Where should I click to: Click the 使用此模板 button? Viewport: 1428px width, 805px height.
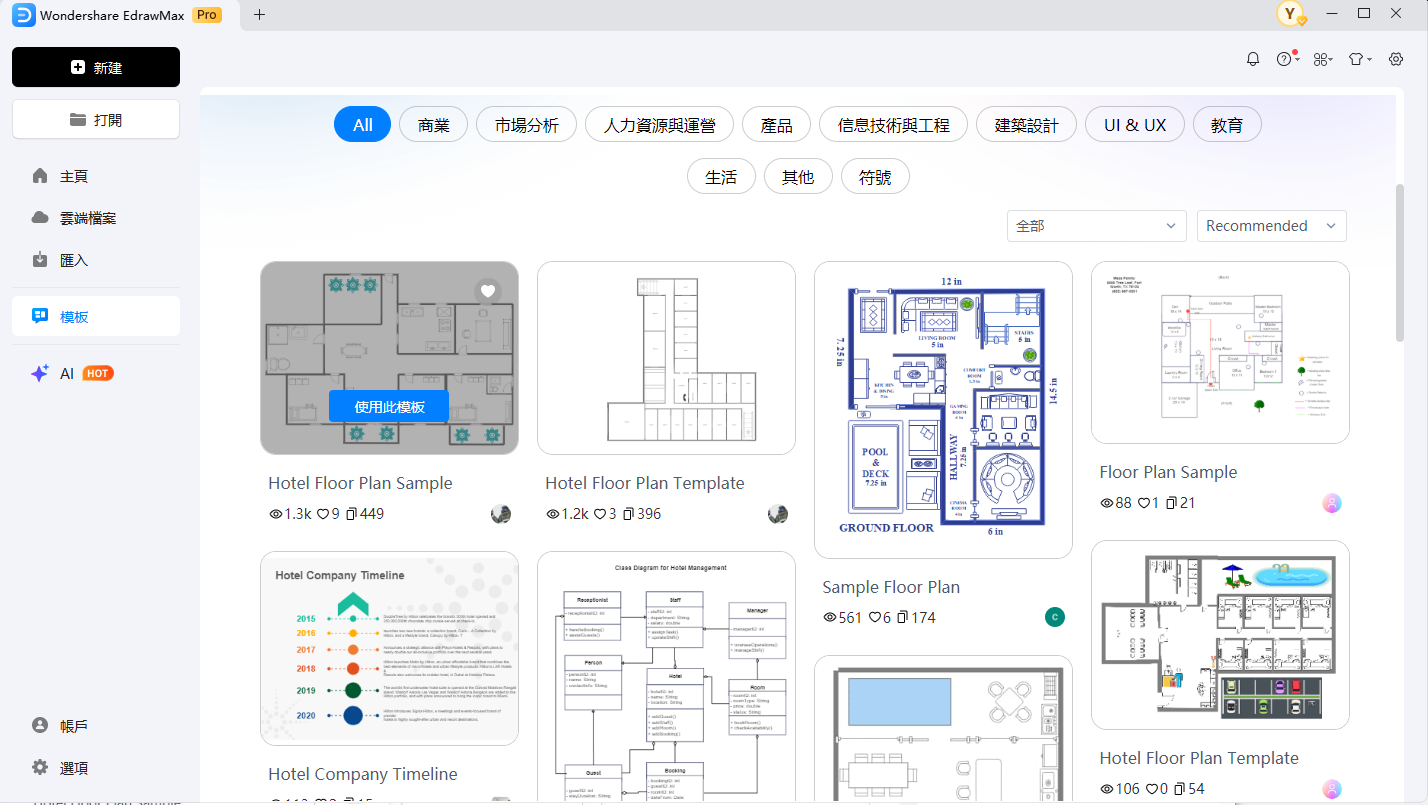(x=389, y=407)
